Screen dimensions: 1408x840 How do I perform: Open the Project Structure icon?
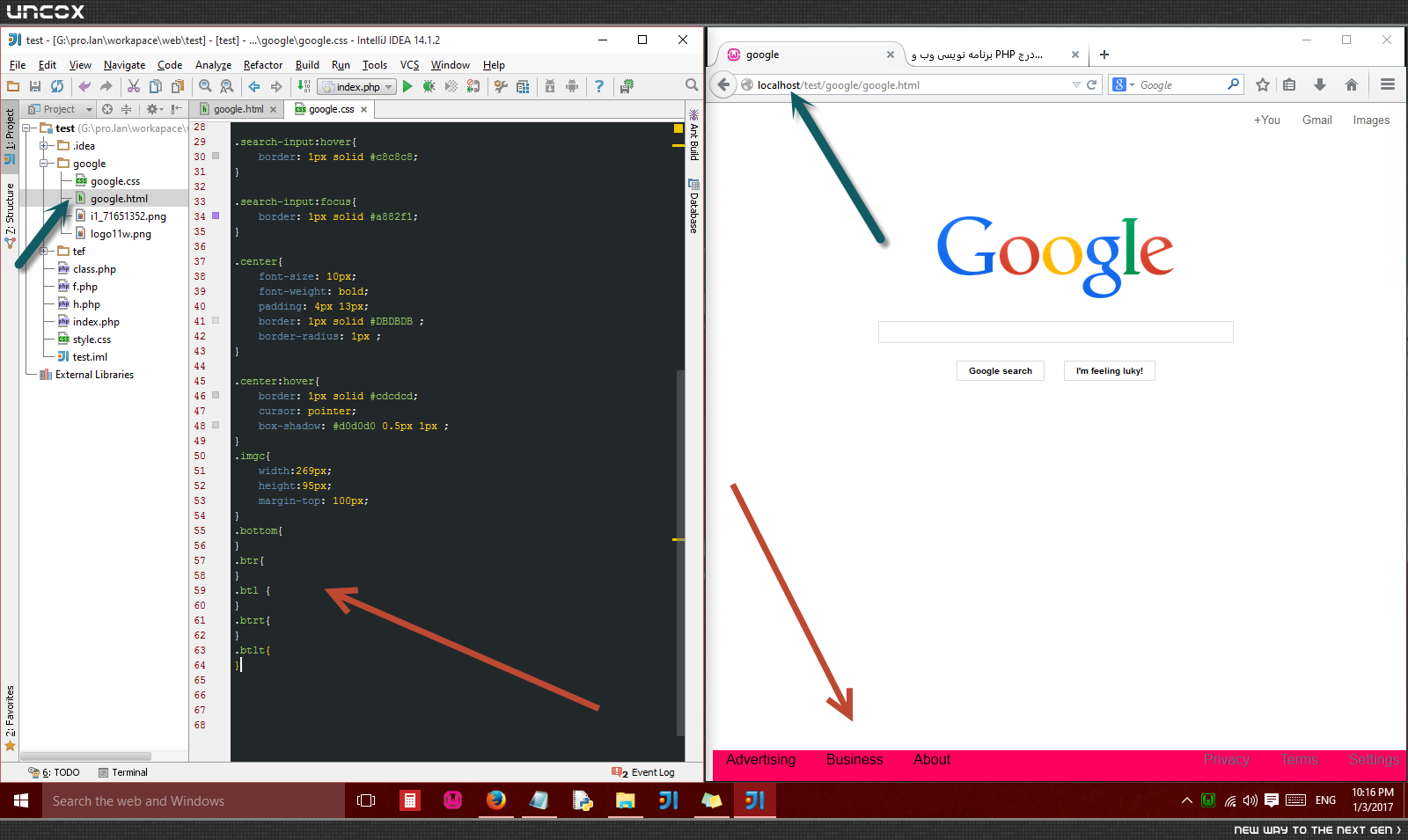523,86
